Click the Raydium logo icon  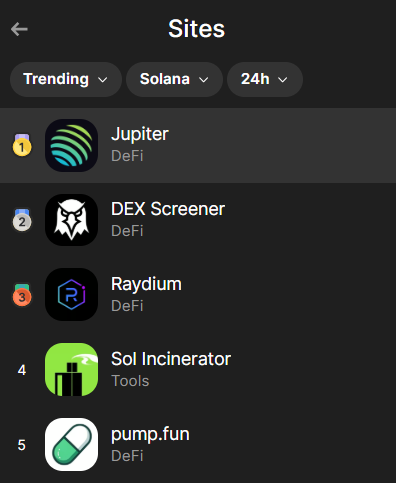pos(71,295)
